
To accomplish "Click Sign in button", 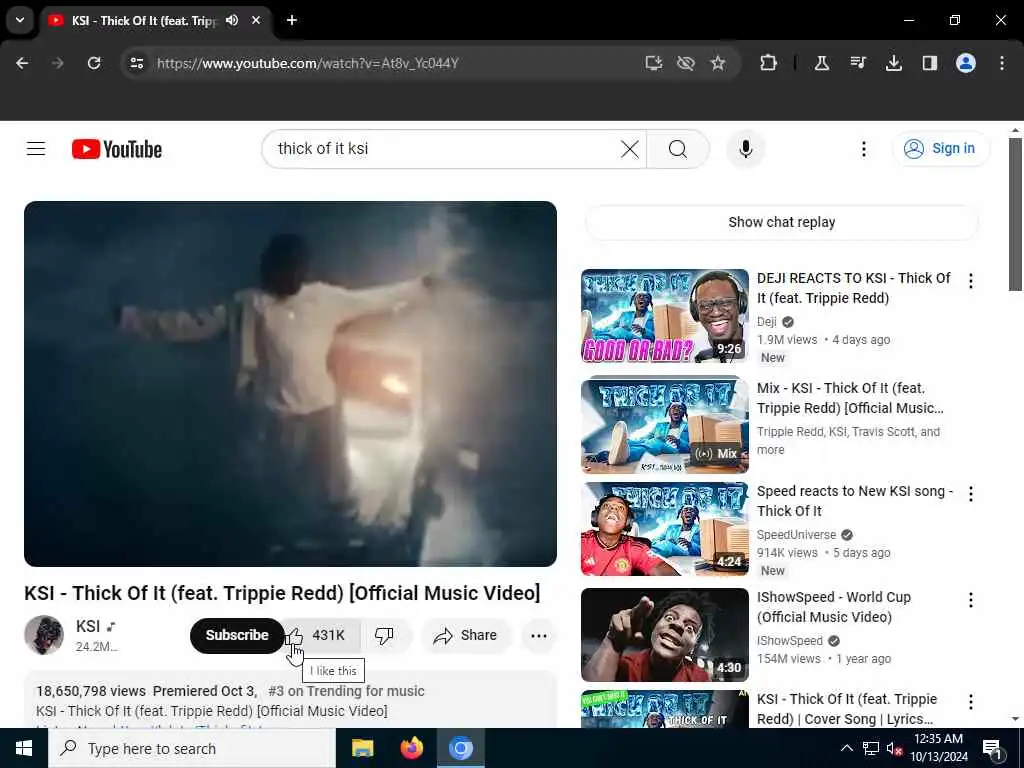I will pyautogui.click(x=940, y=149).
